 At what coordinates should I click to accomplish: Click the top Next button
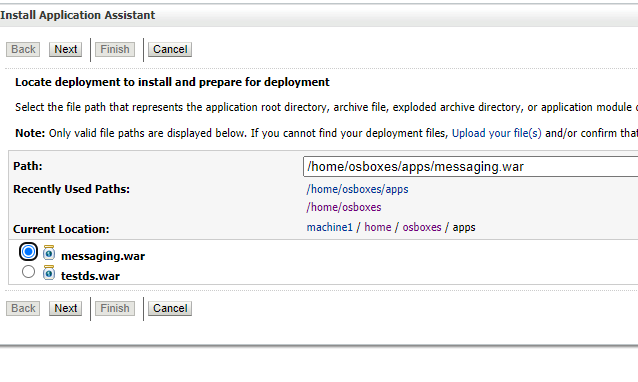tap(66, 50)
